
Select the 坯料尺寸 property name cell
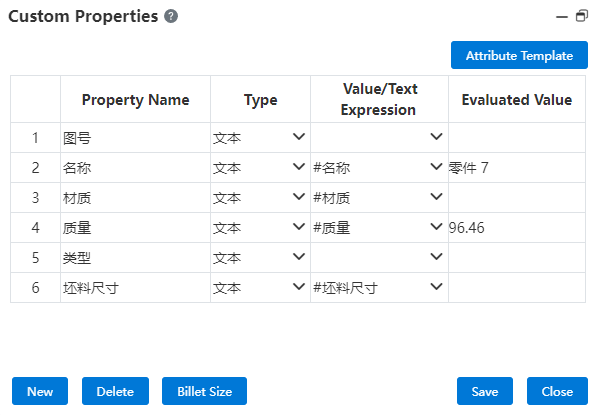tap(136, 287)
